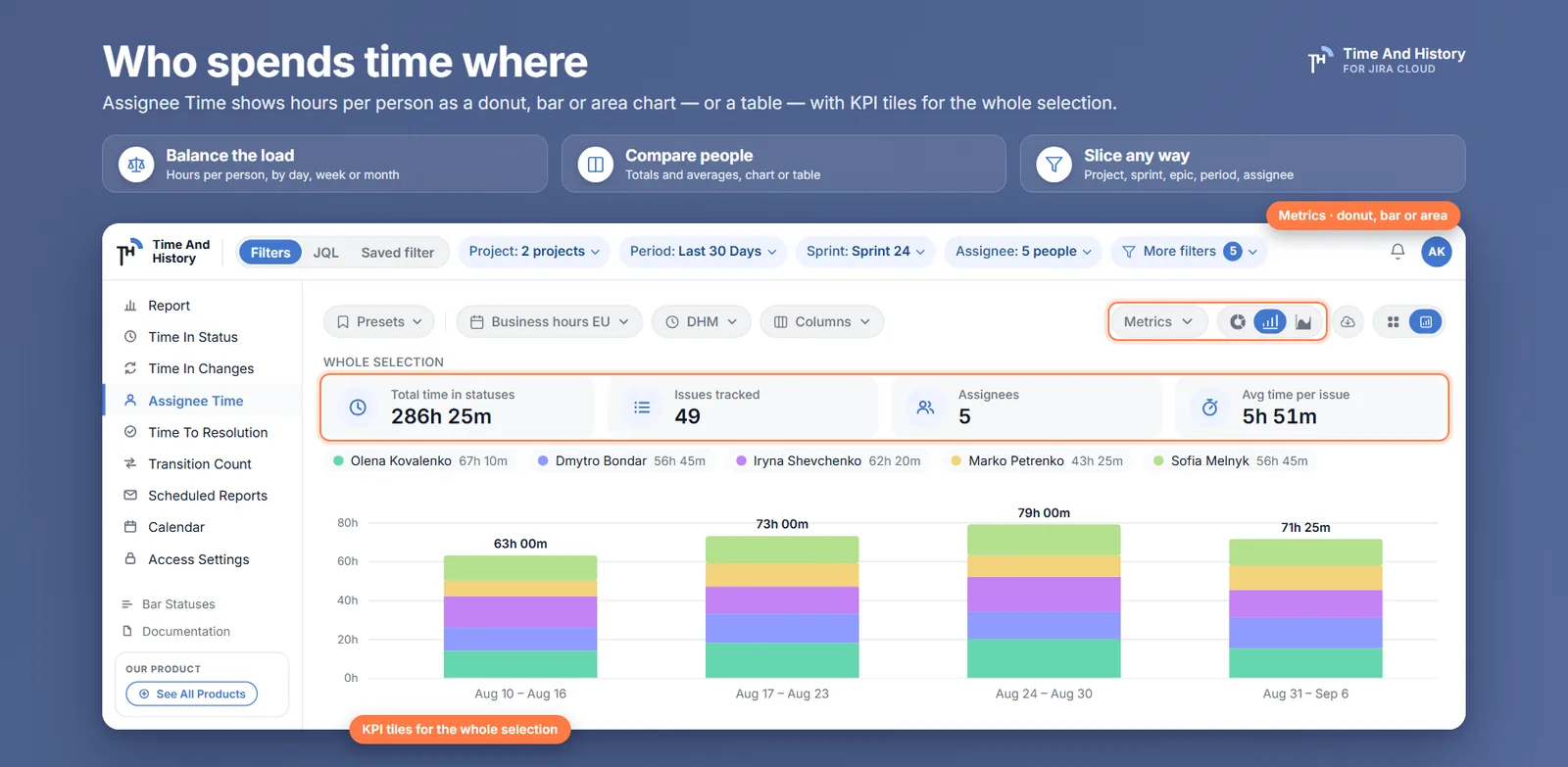Open the Presets dropdown
1568x767 pixels.
pos(379,321)
